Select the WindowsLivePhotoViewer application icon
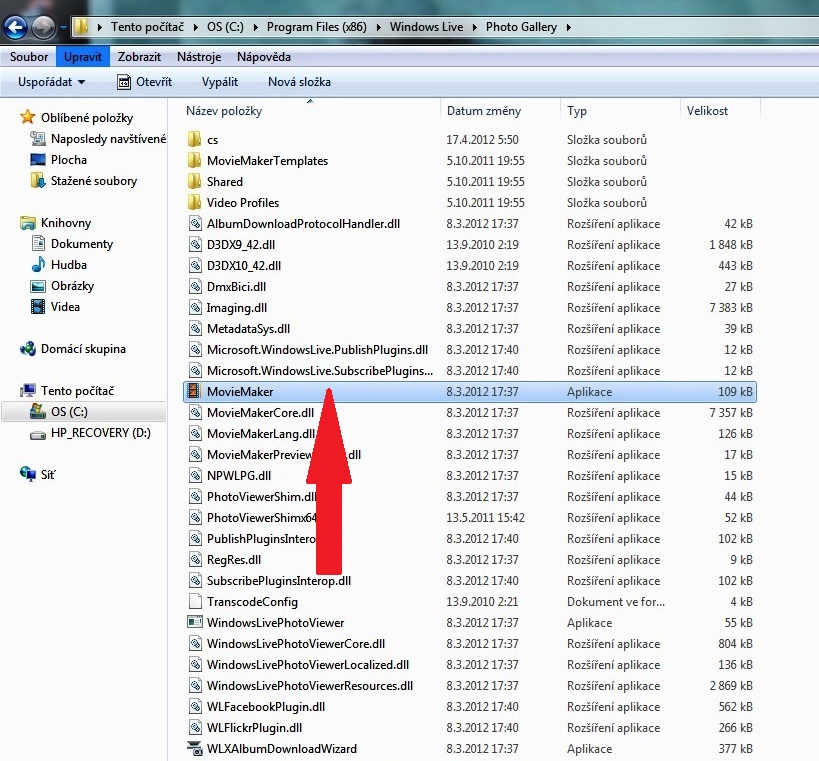This screenshot has height=761, width=819. point(194,622)
